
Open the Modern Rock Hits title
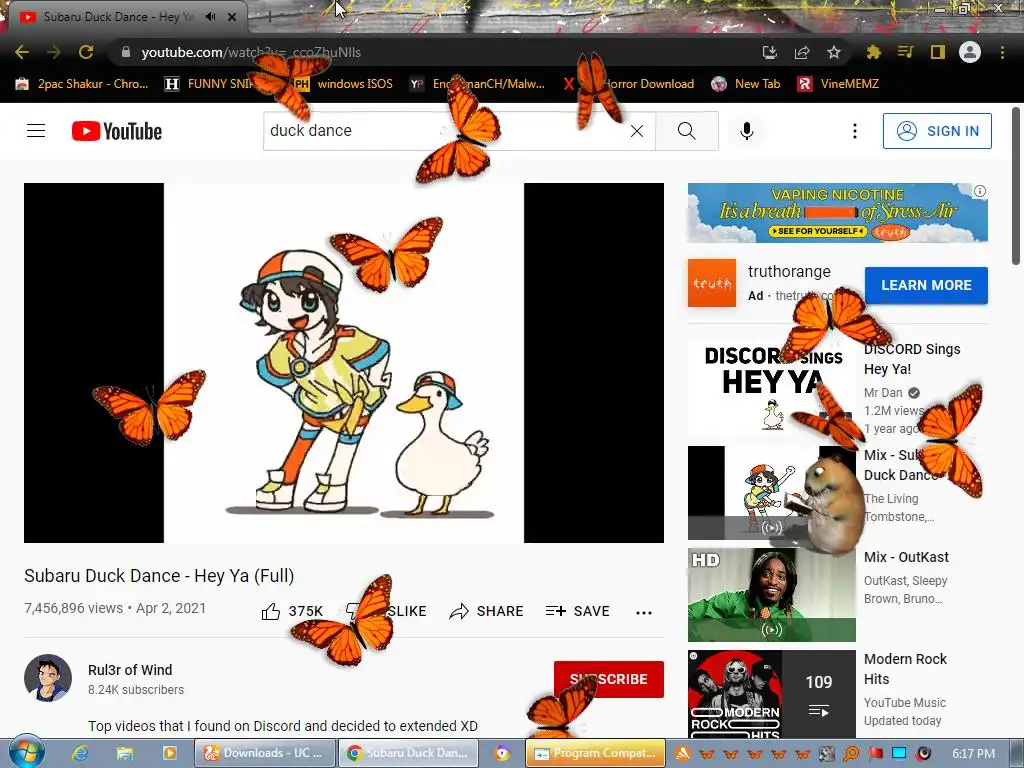905,669
